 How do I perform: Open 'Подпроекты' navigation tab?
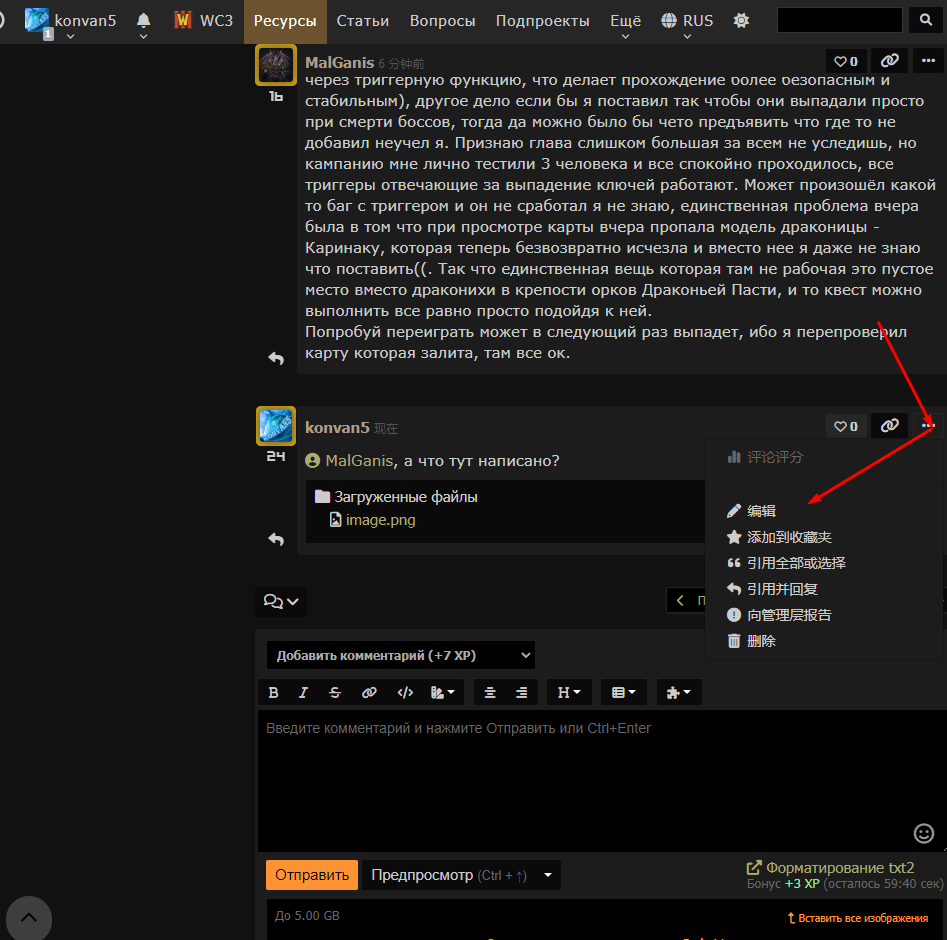542,21
